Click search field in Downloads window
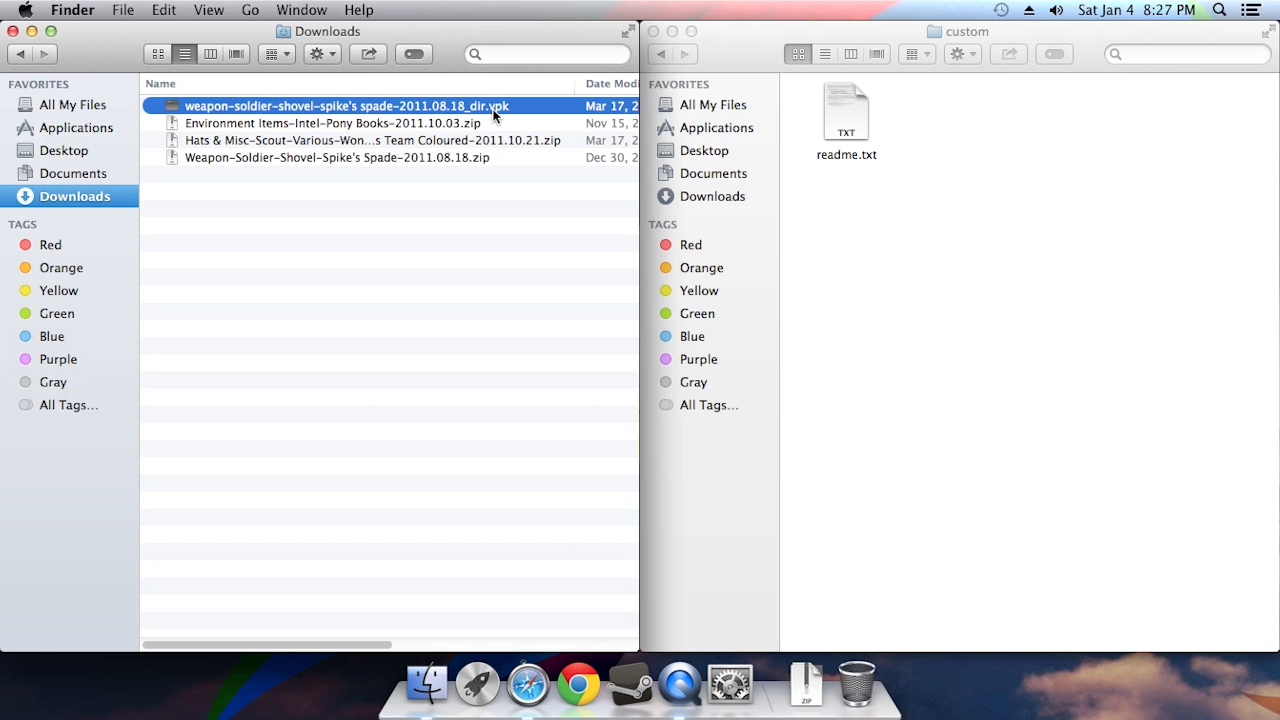The height and width of the screenshot is (720, 1280). point(548,54)
